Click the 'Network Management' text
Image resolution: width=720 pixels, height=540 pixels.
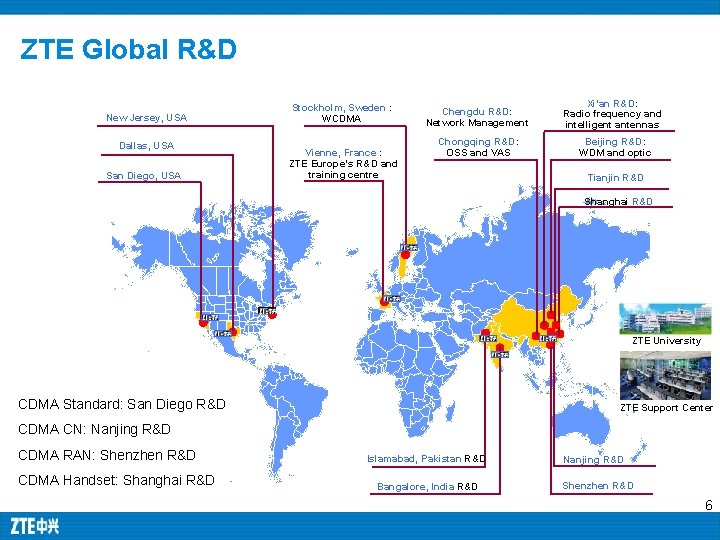[x=477, y=123]
